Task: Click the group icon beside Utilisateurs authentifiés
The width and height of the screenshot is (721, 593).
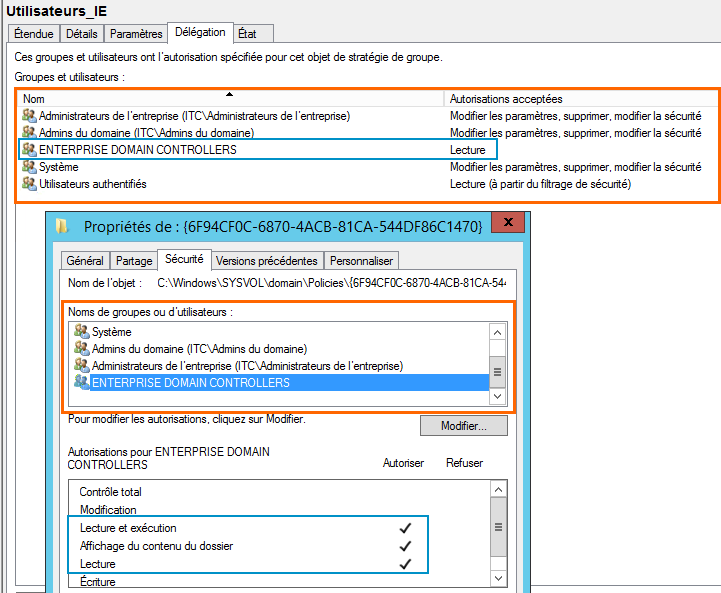Action: point(29,184)
